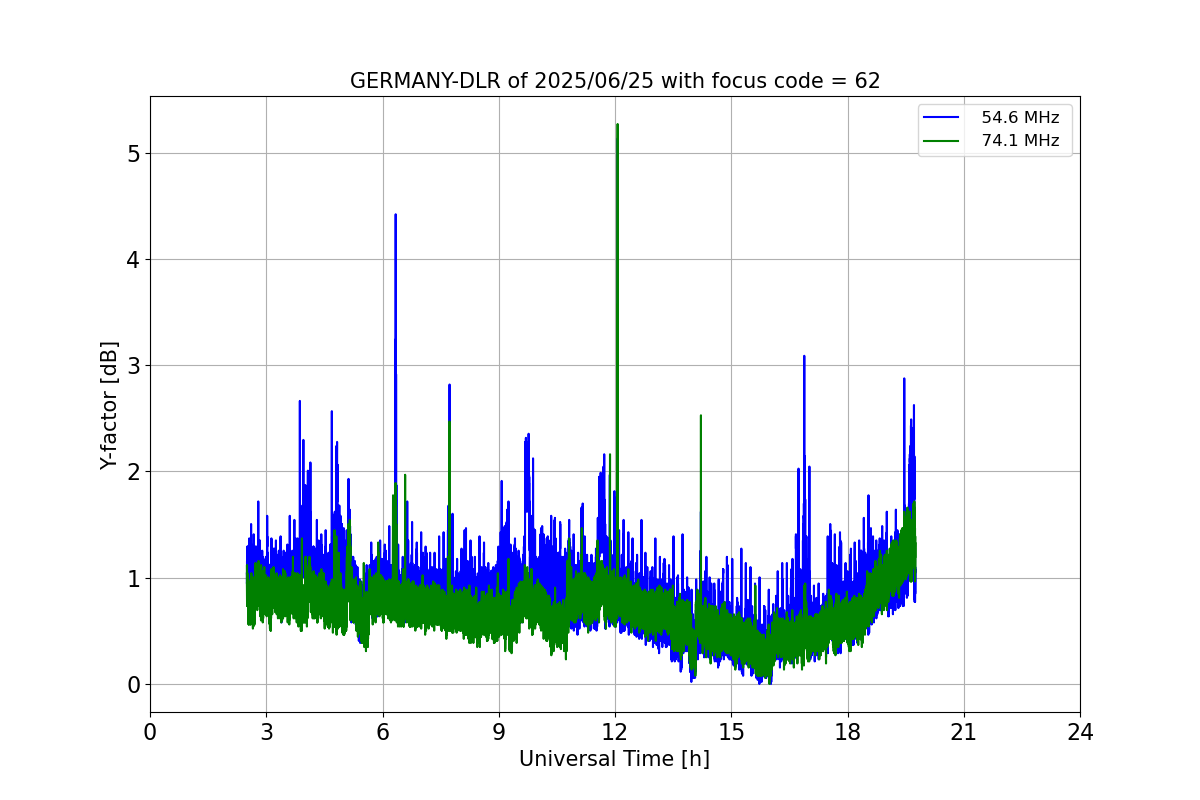Click x-axis tick label 0

point(150,731)
